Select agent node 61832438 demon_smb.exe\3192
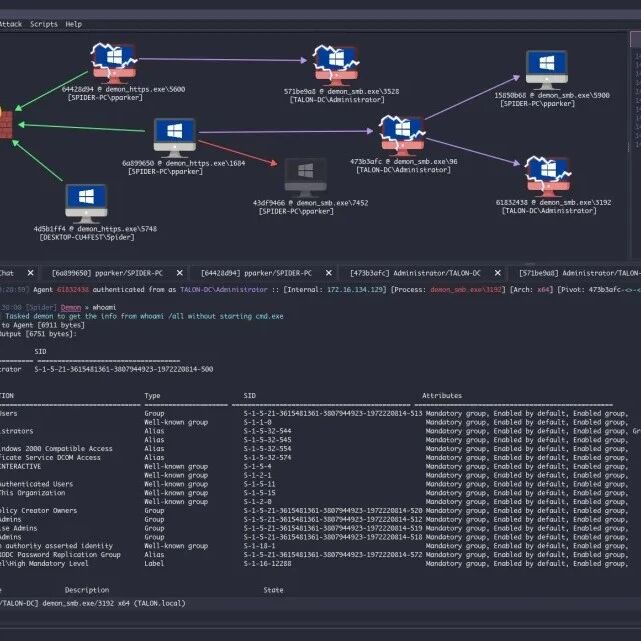Screen dimensions: 641x641 (548, 177)
